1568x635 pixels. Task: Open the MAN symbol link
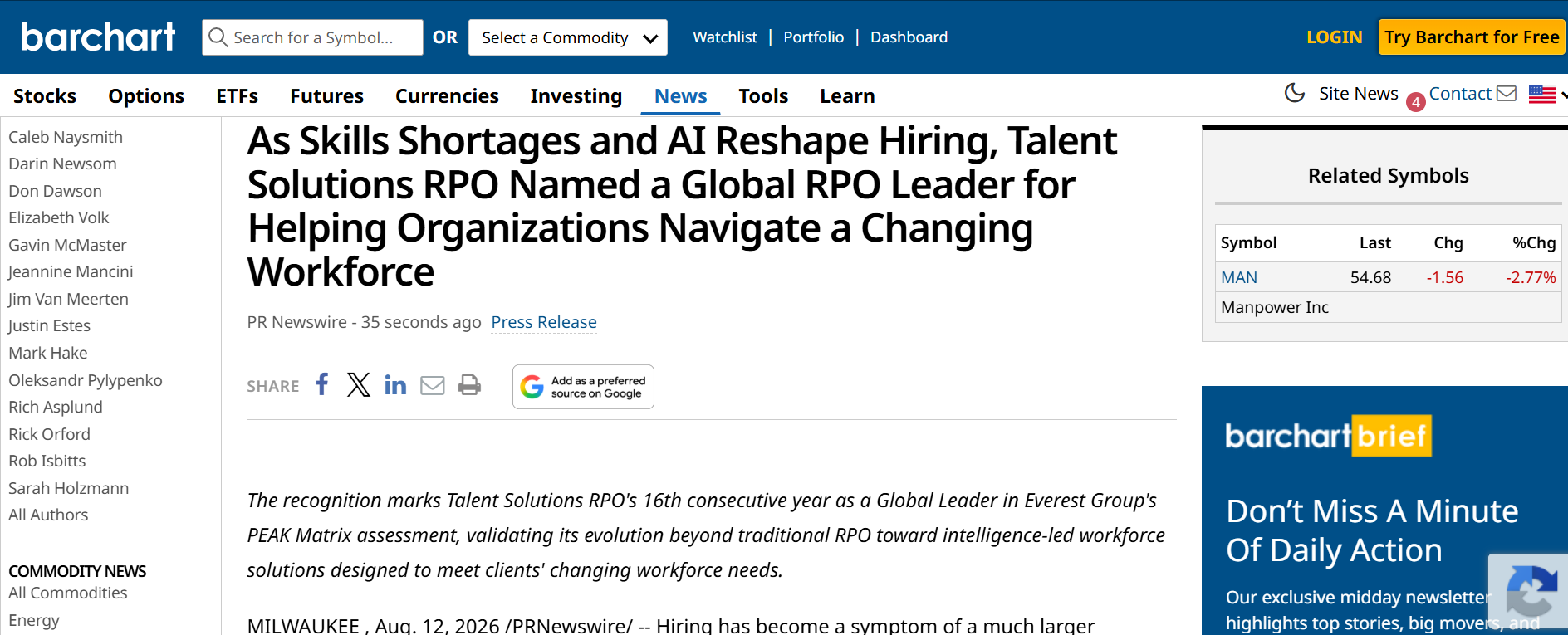coord(1239,277)
